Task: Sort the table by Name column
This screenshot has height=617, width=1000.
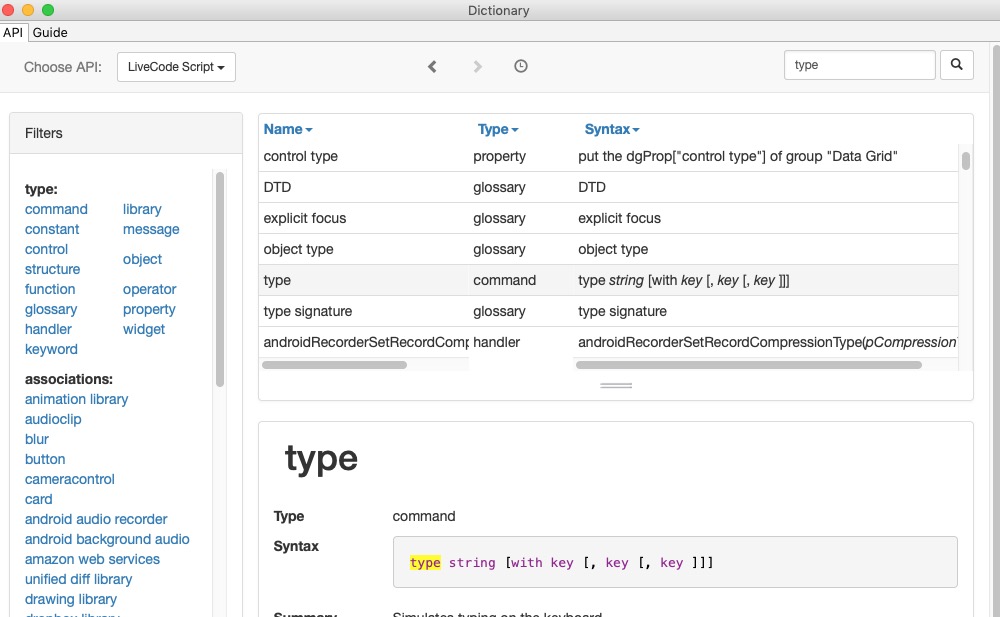Action: pos(288,129)
